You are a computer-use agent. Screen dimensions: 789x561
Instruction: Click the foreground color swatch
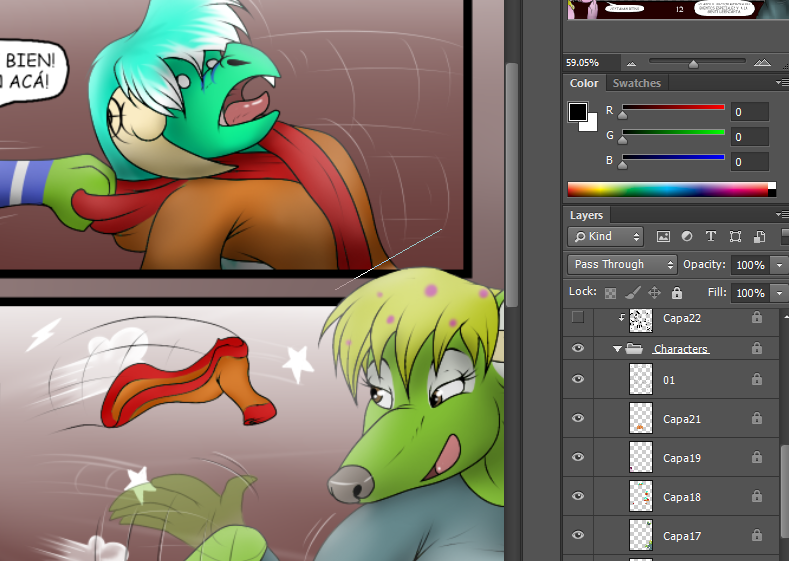[x=578, y=112]
